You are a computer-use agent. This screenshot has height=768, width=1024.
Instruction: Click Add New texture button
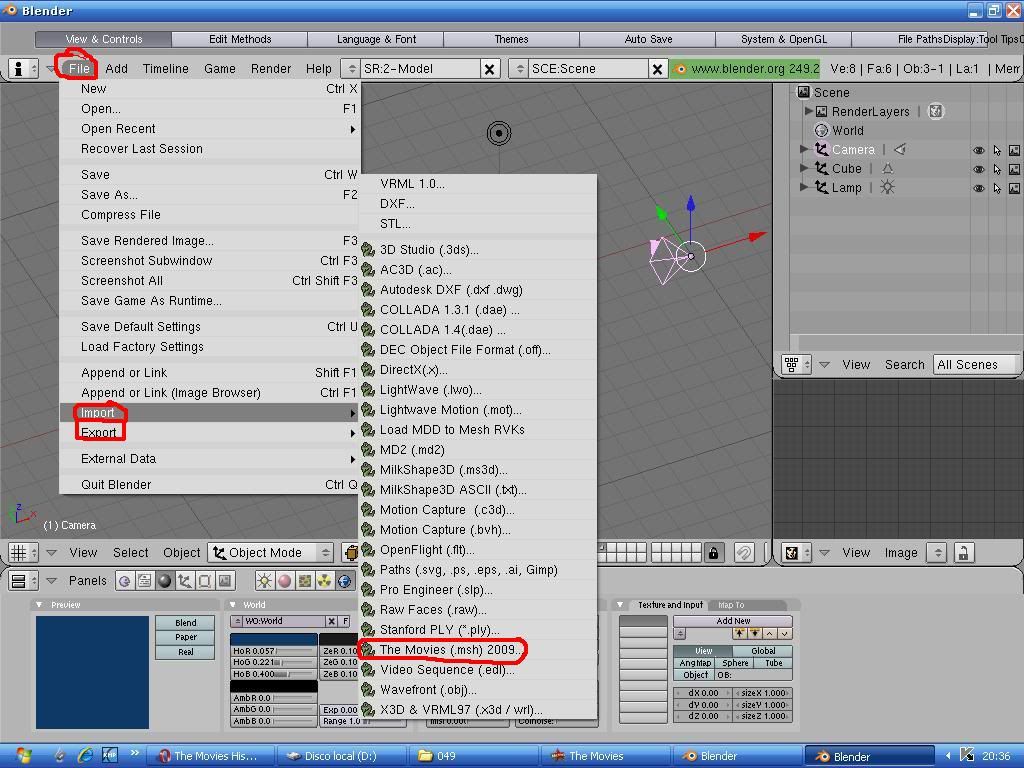tap(733, 621)
